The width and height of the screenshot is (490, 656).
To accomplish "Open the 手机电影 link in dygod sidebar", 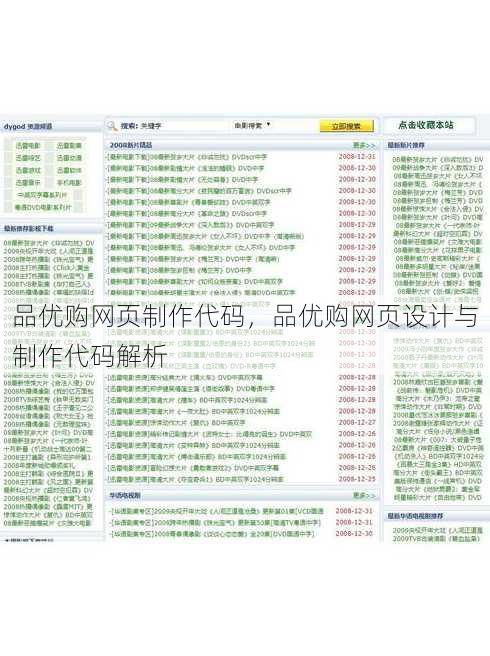I will click(69, 182).
